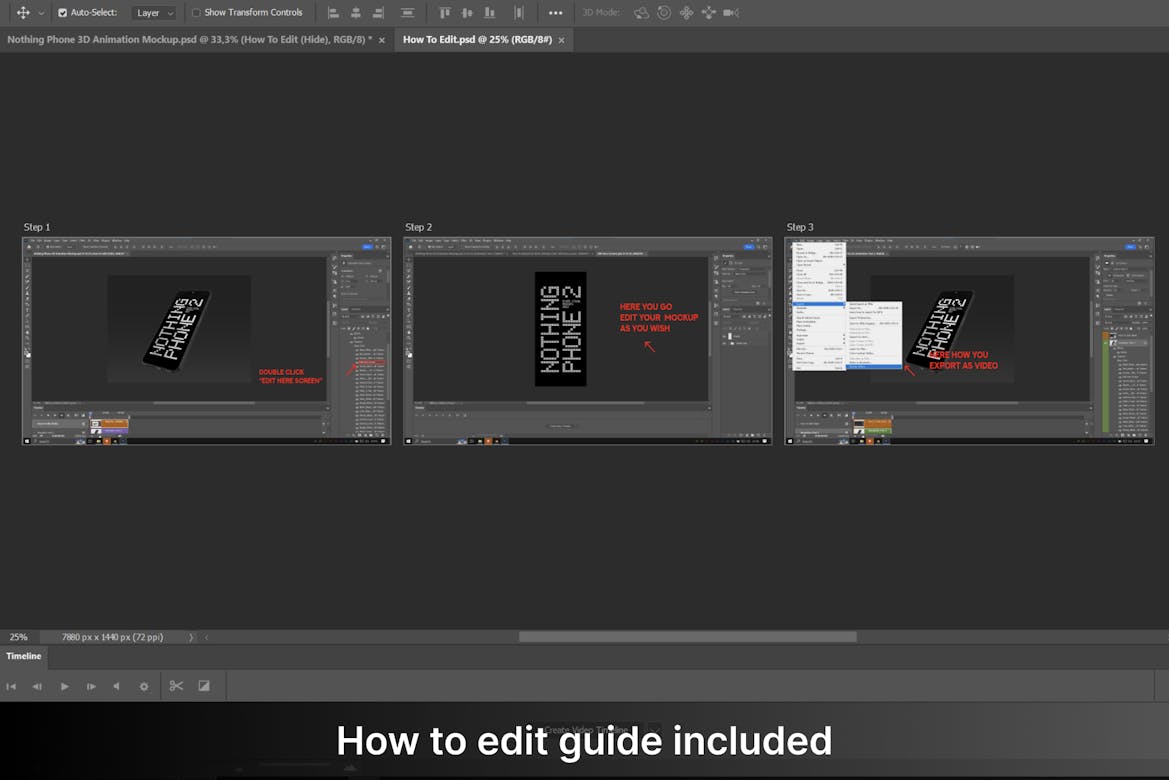Screen dimensions: 1169x780
Task: Click the align horizontal centers icon
Action: tap(355, 13)
